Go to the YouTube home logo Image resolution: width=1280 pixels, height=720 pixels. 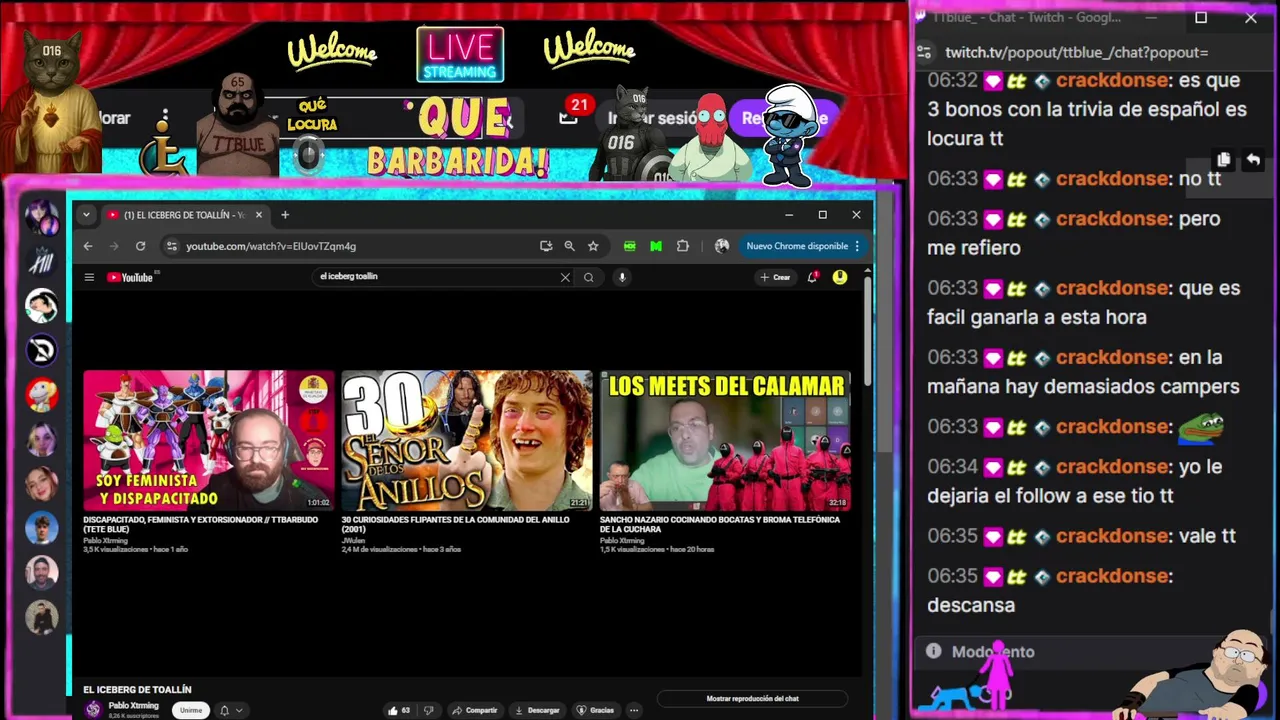click(130, 277)
